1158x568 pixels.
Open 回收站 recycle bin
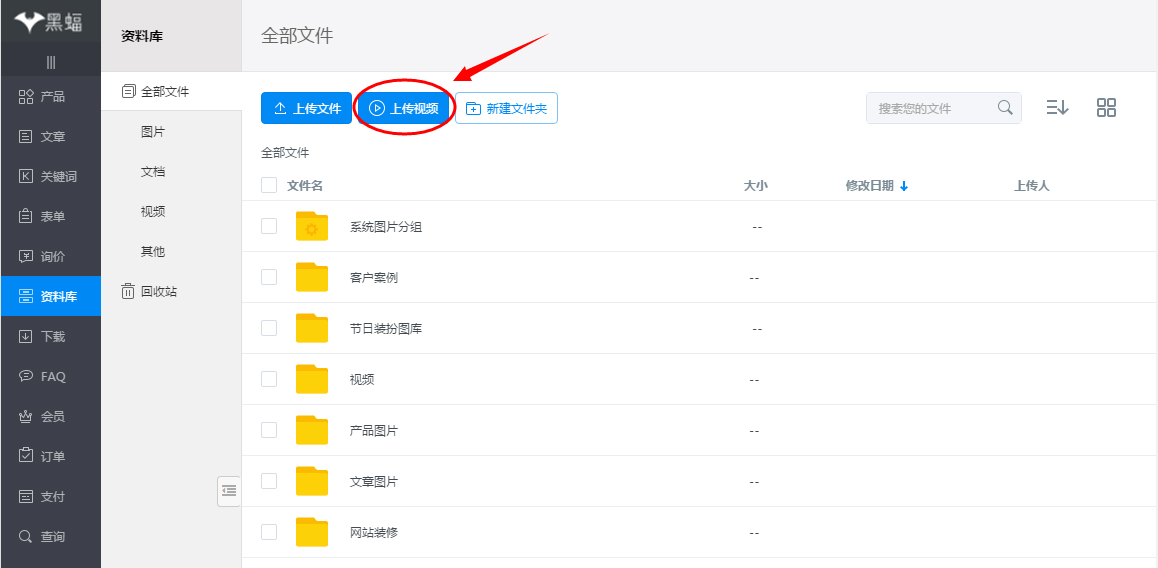click(158, 292)
